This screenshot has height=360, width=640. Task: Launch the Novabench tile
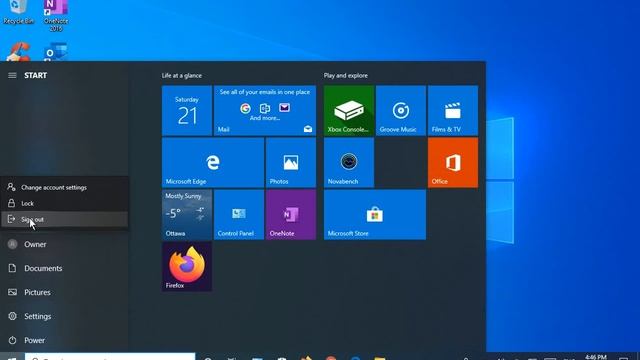tap(349, 162)
